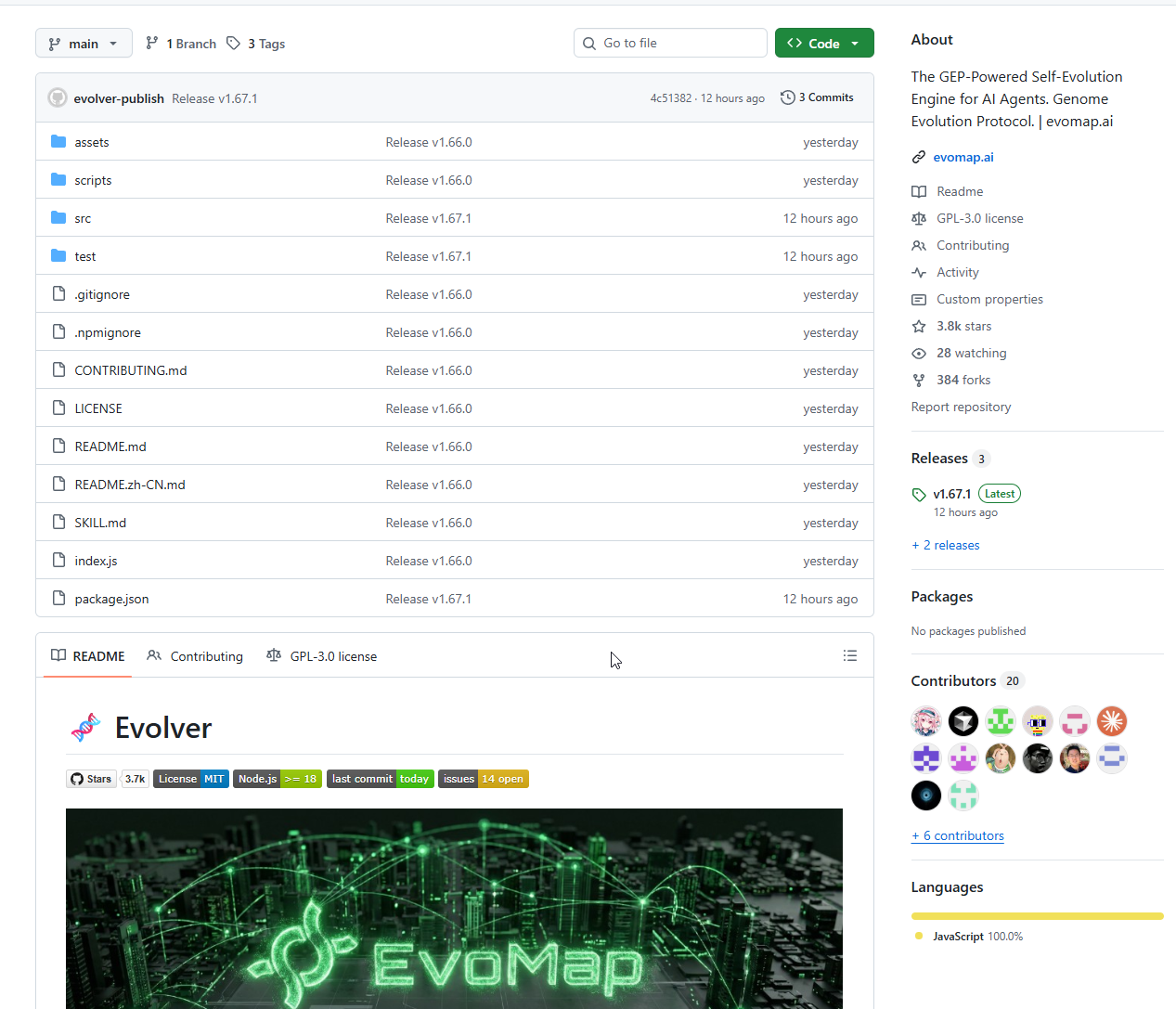This screenshot has height=1009, width=1176.
Task: Click the 384 forks icon
Action: (919, 380)
